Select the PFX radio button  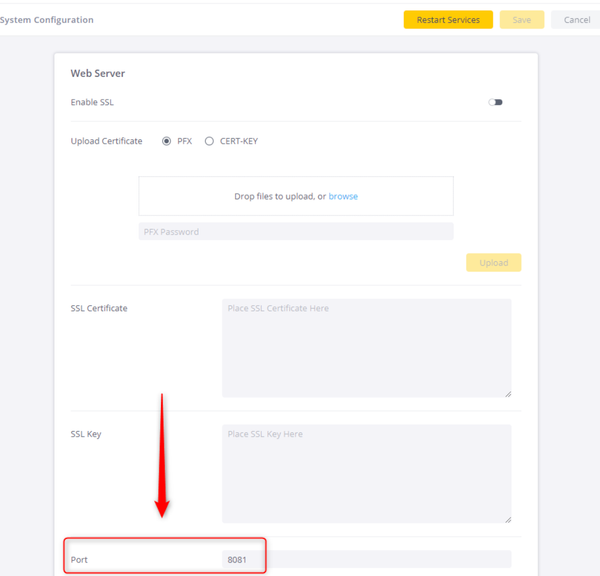(x=166, y=141)
